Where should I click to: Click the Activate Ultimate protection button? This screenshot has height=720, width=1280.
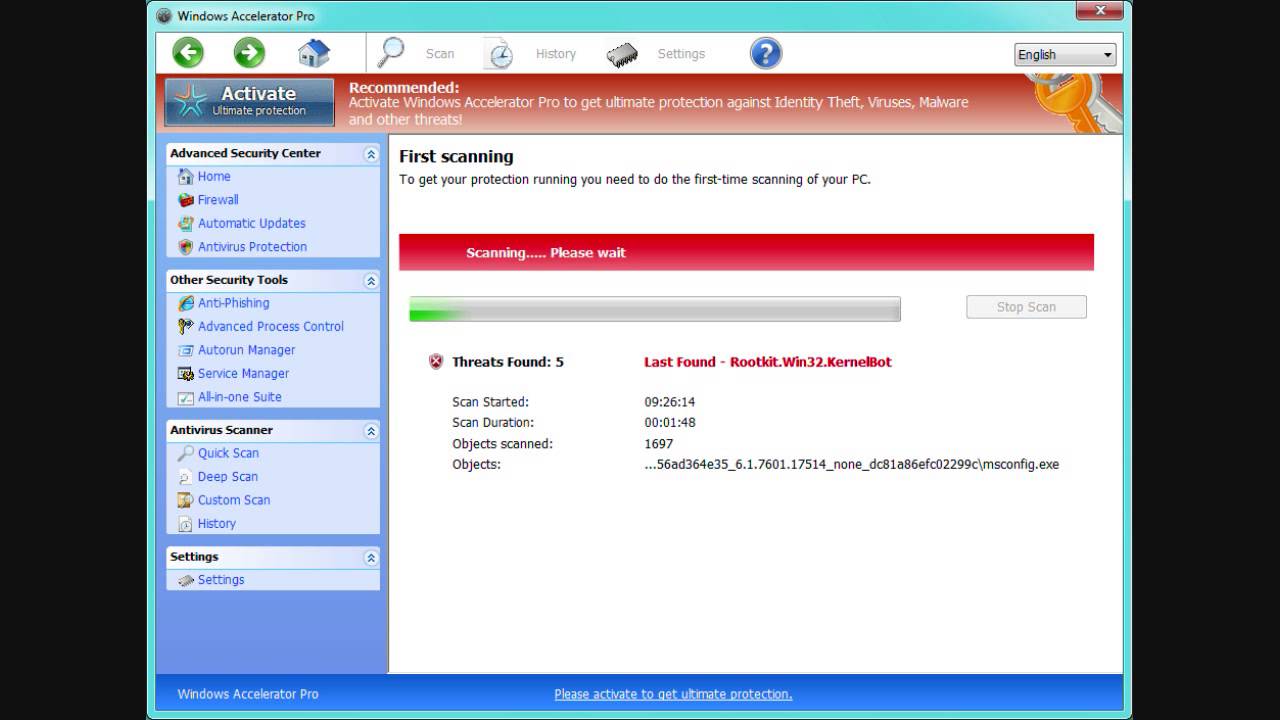[x=249, y=102]
